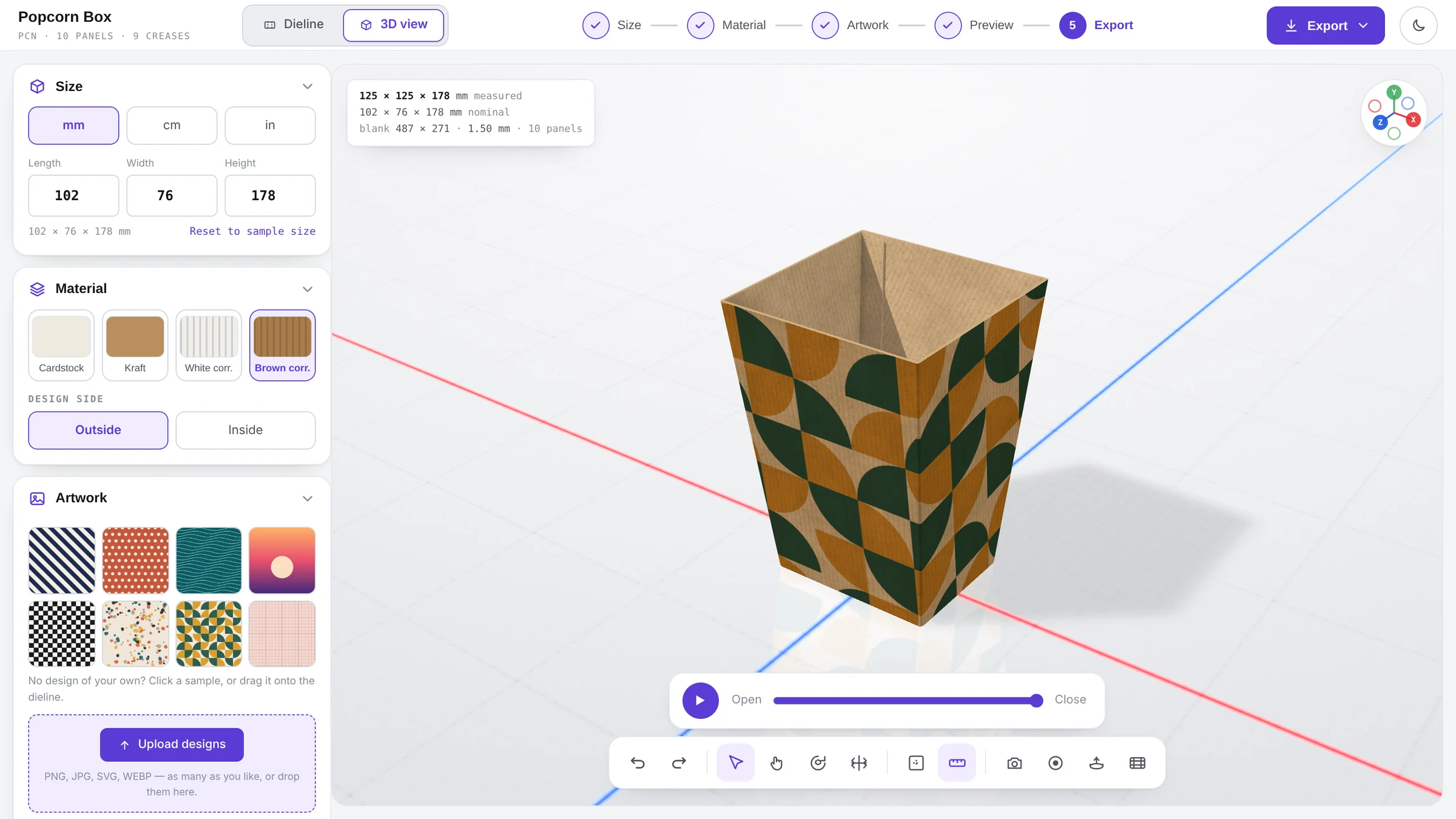Choose the Kraft material swatch
The height and width of the screenshot is (819, 1456).
(x=135, y=345)
